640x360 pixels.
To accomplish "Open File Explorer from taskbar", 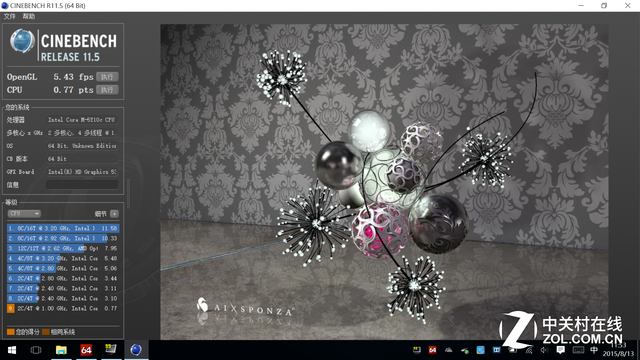I will [61, 350].
